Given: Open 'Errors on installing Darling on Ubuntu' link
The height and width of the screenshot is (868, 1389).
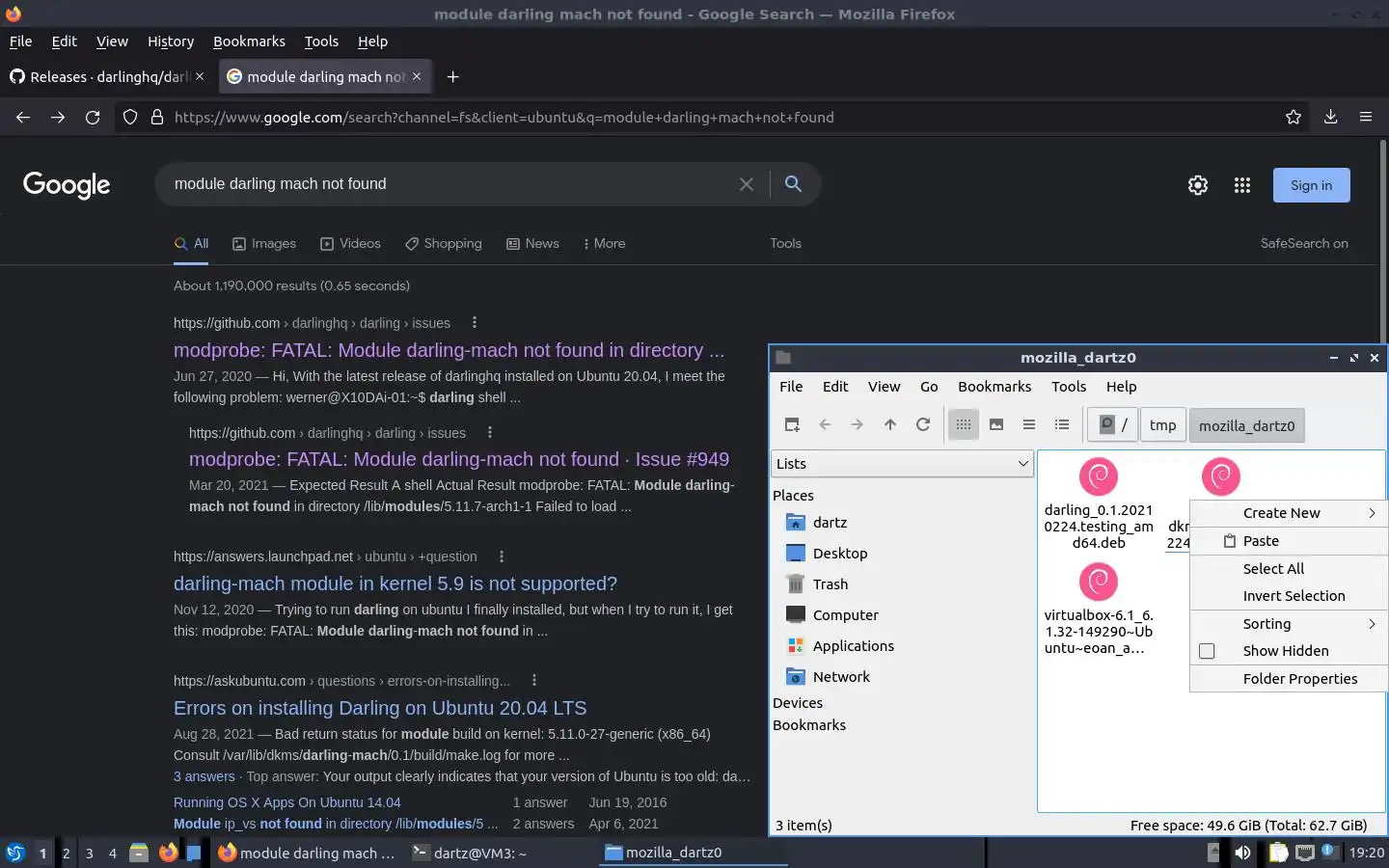Looking at the screenshot, I should click(380, 708).
